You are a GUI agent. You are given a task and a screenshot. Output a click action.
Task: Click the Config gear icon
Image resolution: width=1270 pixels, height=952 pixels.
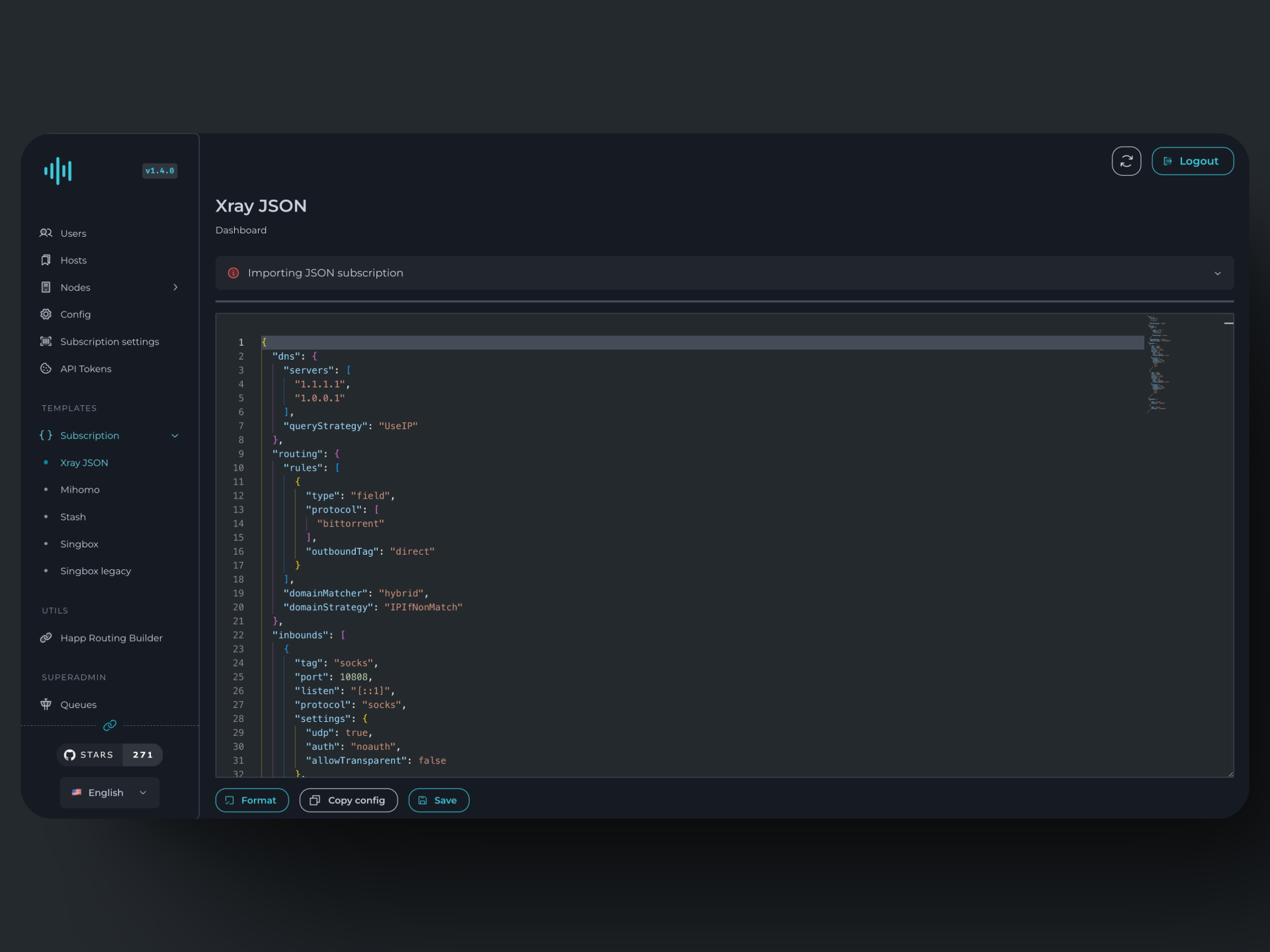coord(46,314)
